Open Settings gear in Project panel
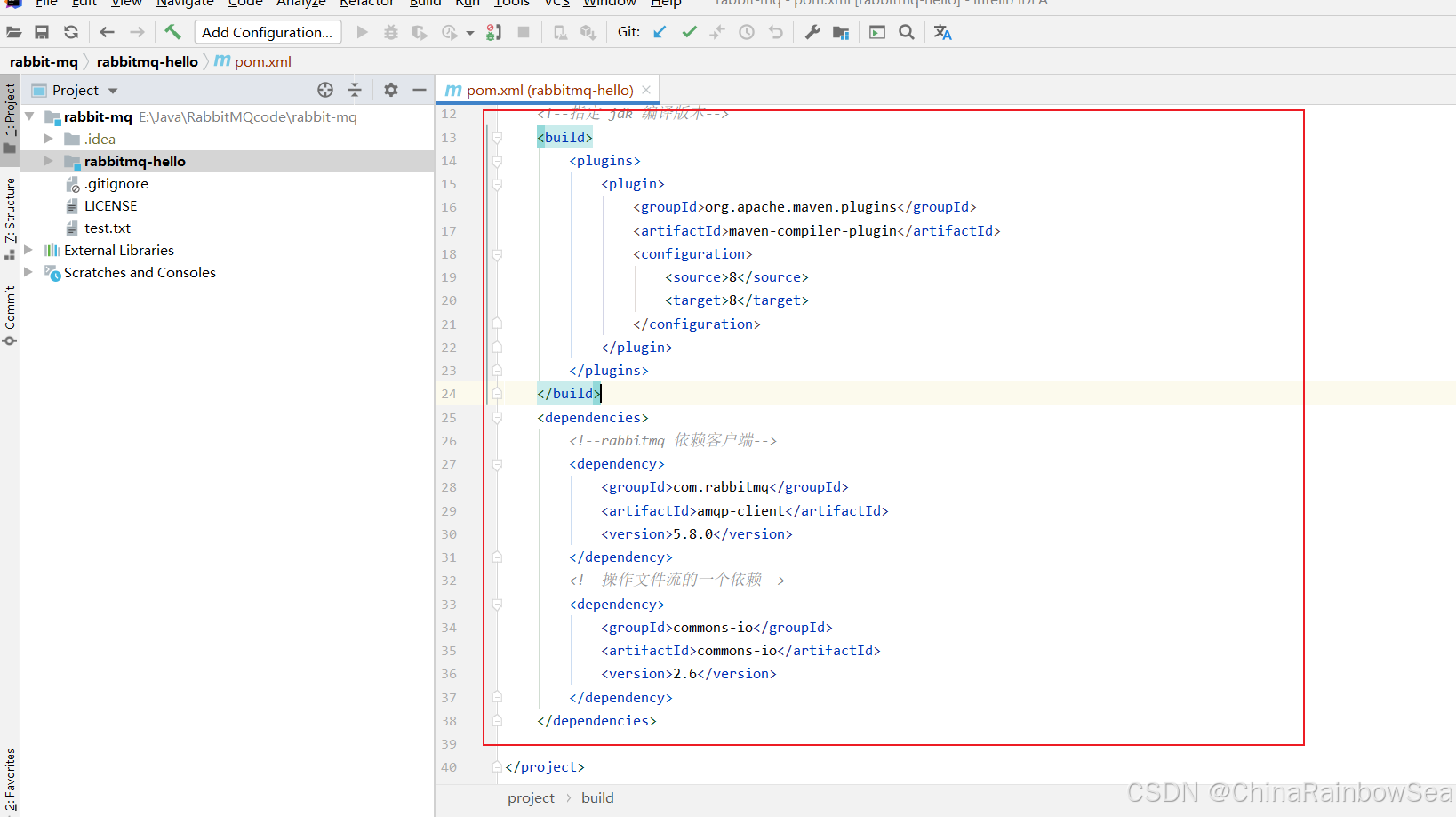1456x817 pixels. tap(390, 90)
